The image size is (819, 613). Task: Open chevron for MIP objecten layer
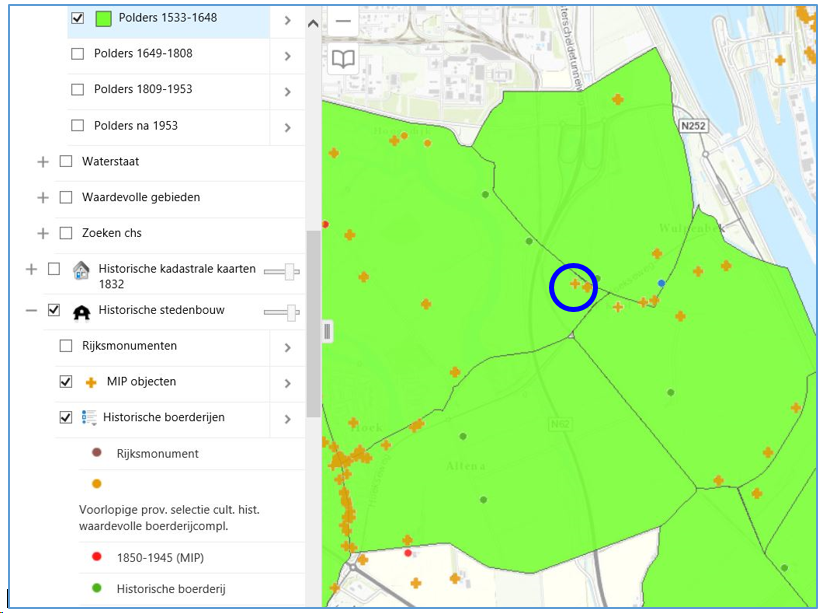(x=287, y=383)
